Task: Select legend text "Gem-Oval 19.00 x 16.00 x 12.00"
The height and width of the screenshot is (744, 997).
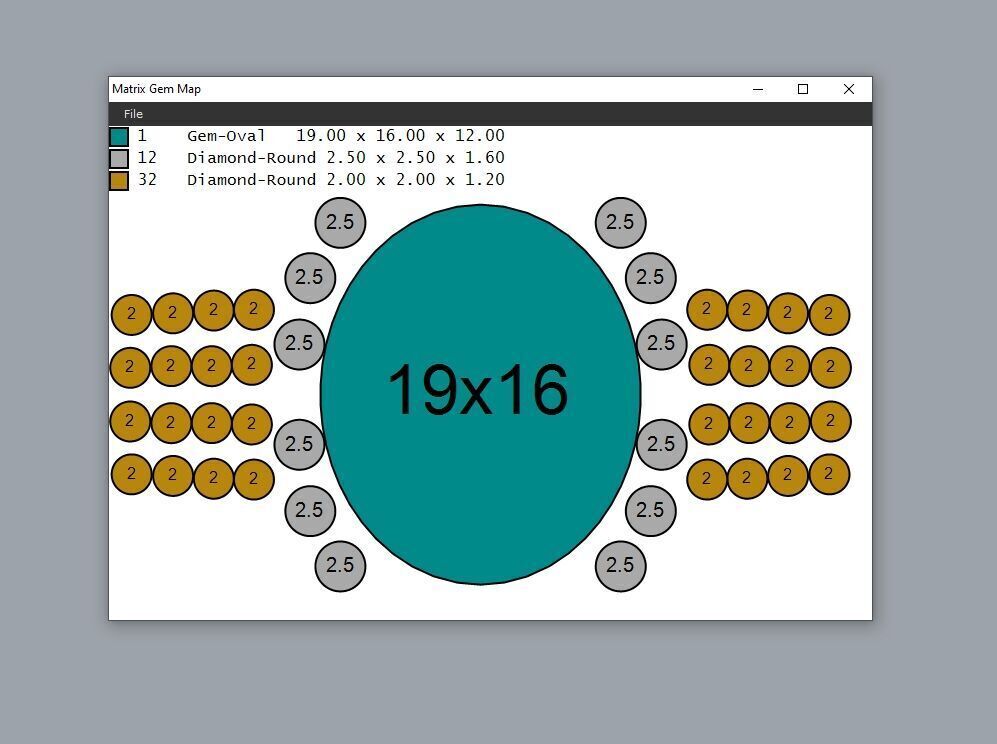Action: (x=345, y=135)
